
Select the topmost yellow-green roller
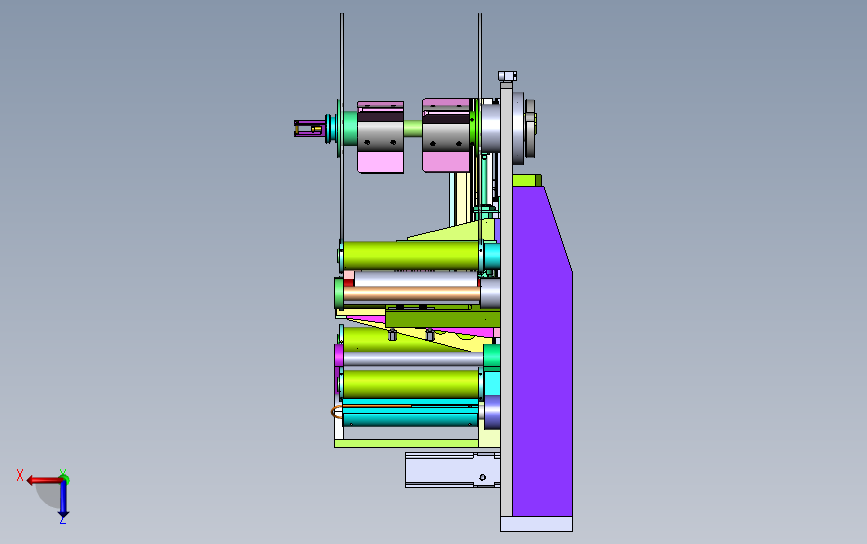point(411,255)
